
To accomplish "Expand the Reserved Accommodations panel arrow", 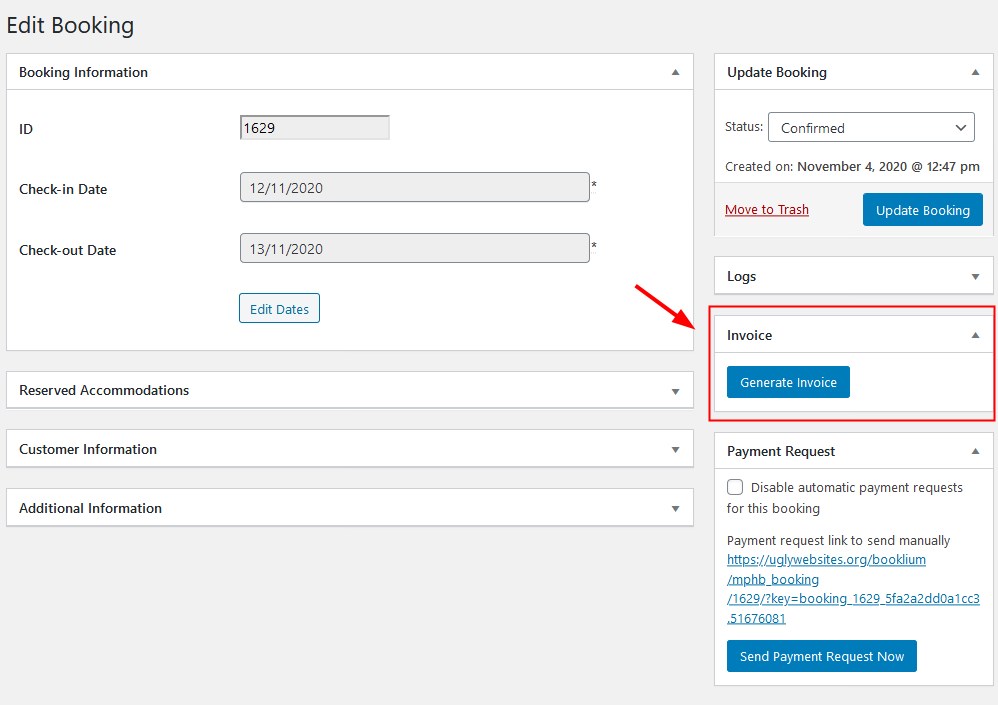I will tap(675, 391).
